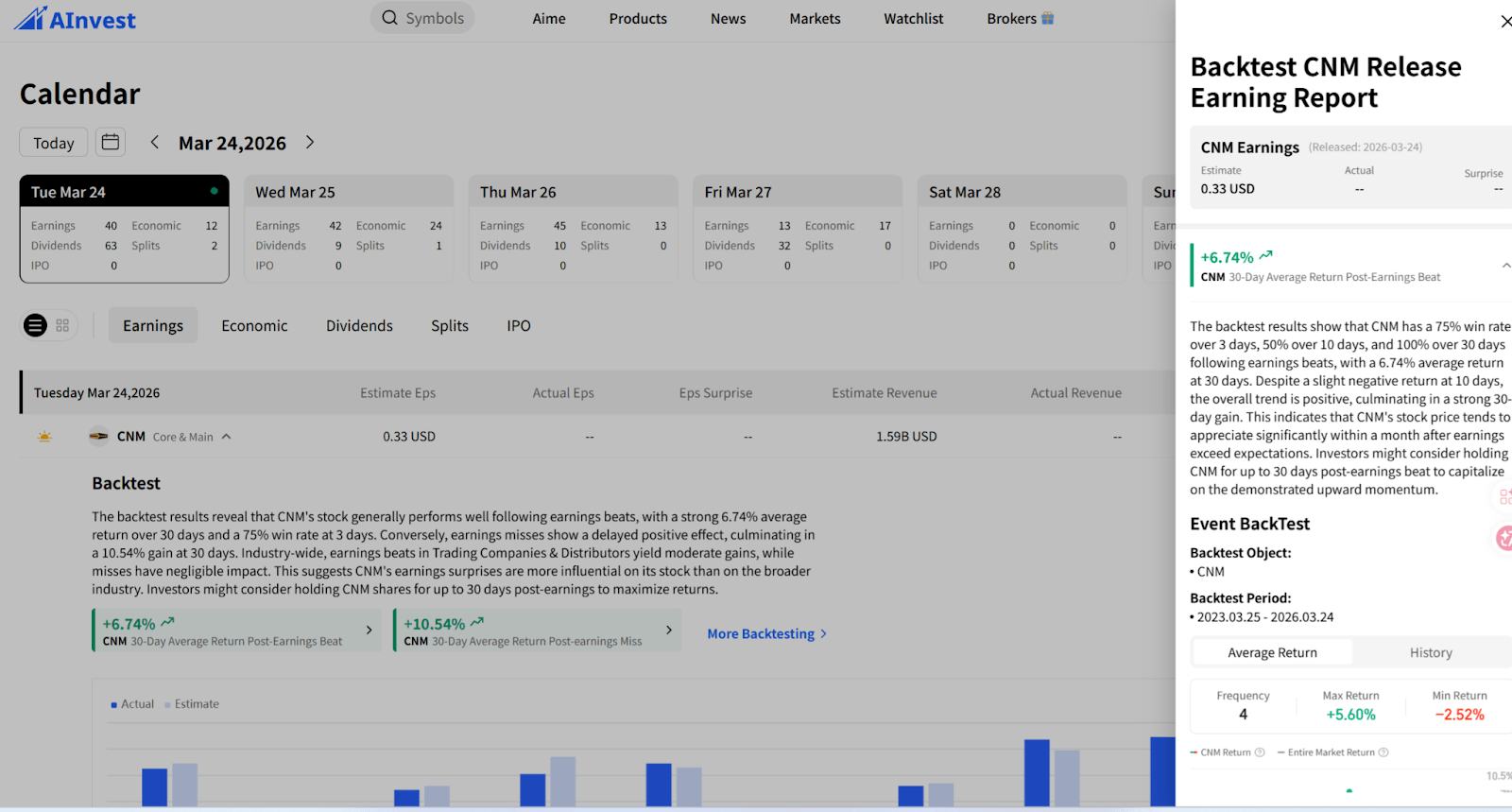
Task: Open the More Backtesting link
Action: (766, 633)
